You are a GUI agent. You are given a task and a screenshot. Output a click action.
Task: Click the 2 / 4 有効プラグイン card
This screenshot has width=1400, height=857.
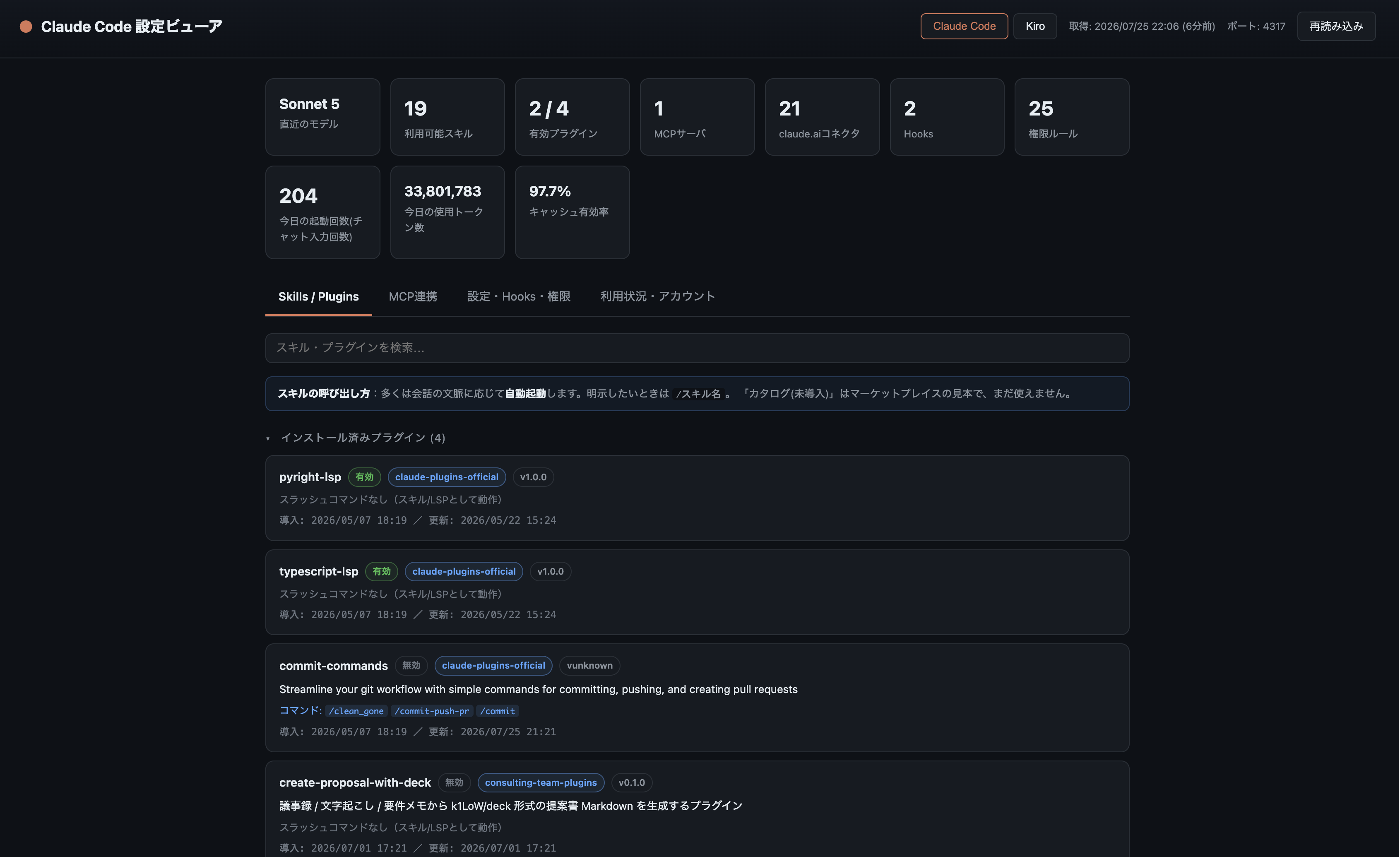click(572, 117)
